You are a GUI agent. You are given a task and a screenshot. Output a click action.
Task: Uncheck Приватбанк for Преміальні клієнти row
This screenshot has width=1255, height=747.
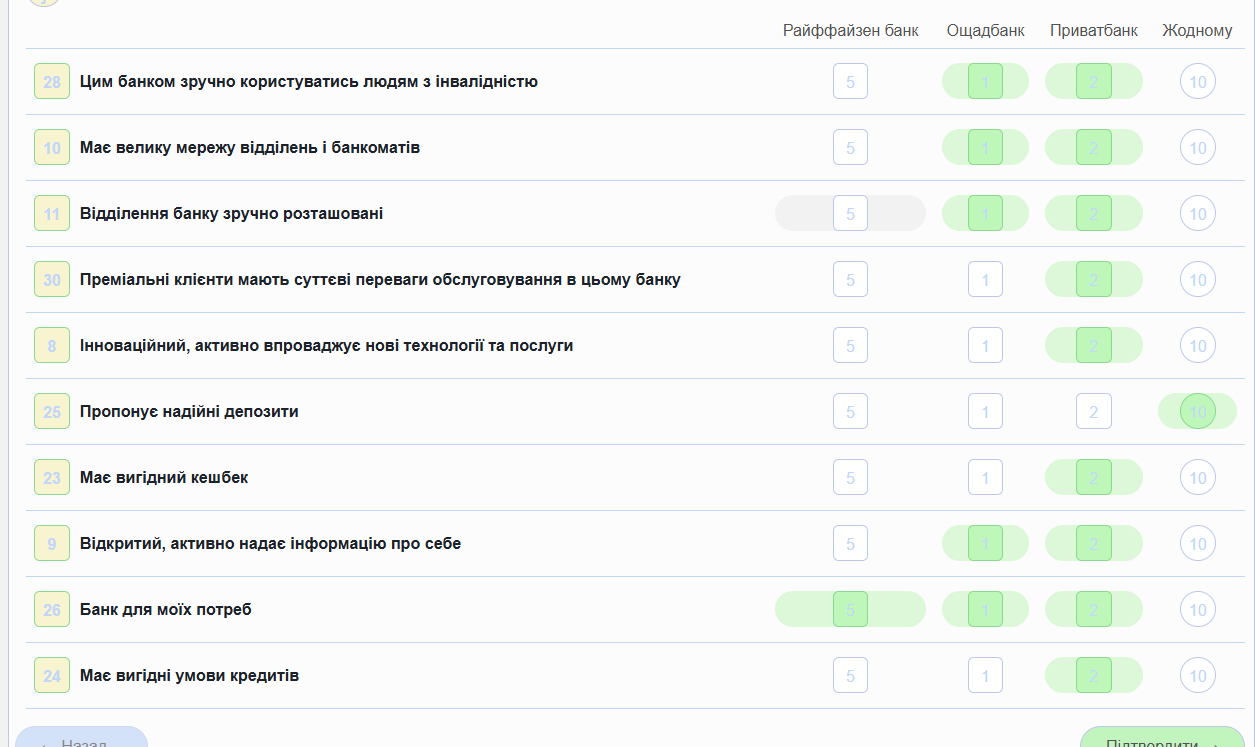click(x=1094, y=279)
